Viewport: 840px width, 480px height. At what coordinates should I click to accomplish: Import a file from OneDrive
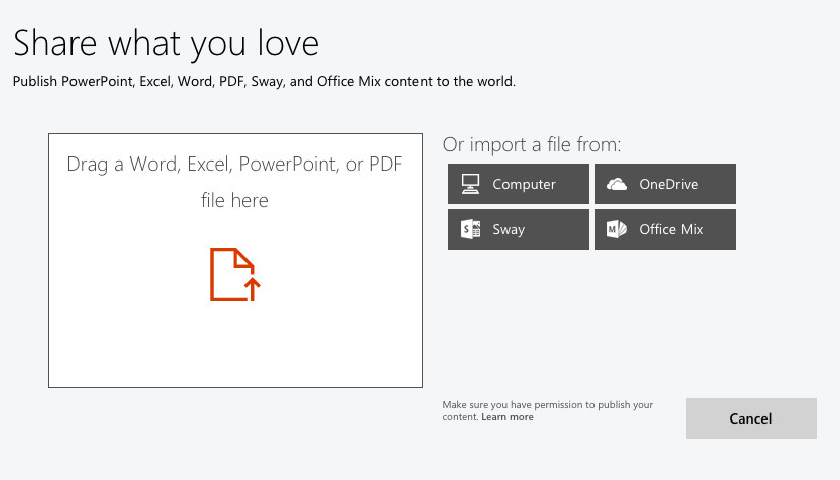[665, 184]
